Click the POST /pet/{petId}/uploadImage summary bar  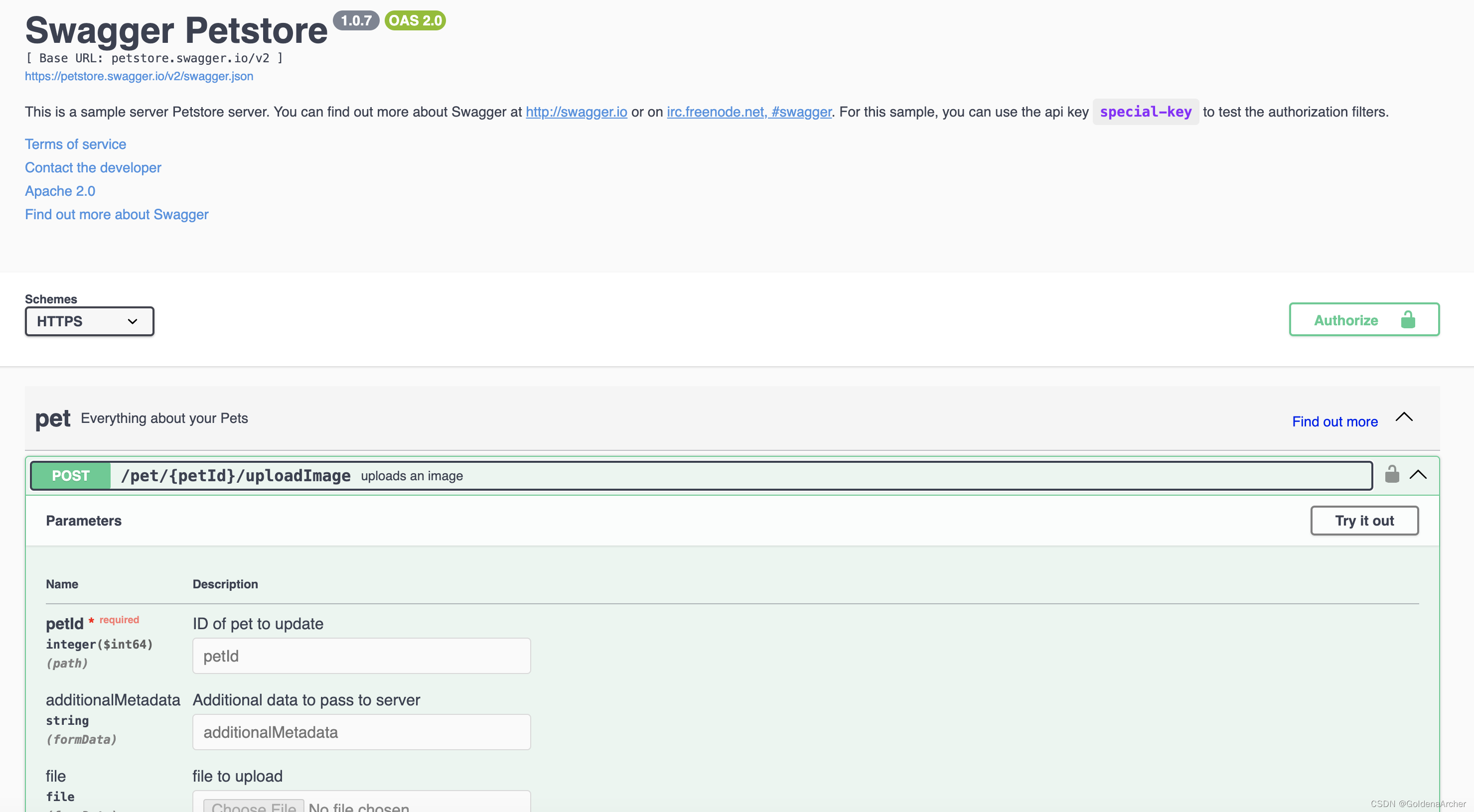pos(701,476)
